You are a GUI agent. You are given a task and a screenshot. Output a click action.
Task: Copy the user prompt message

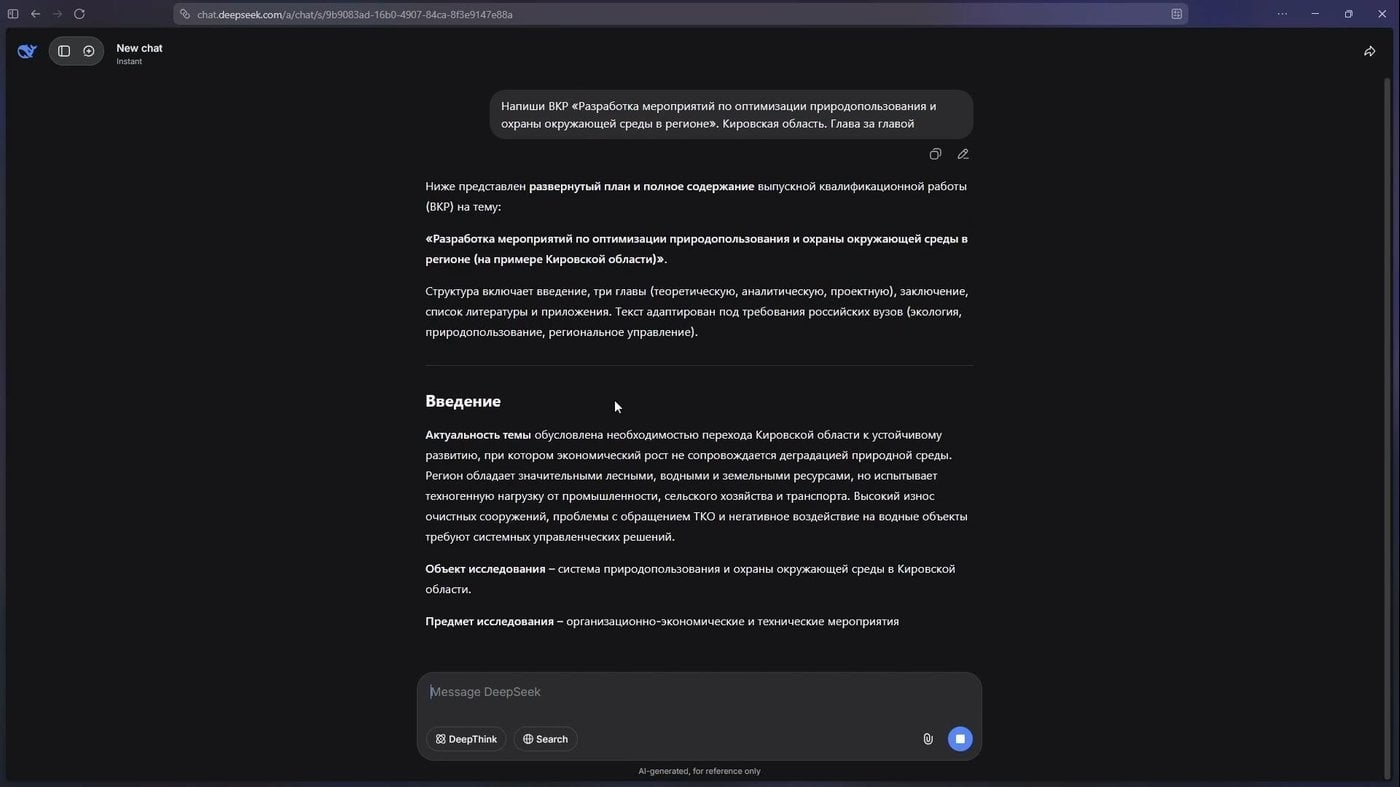click(935, 154)
